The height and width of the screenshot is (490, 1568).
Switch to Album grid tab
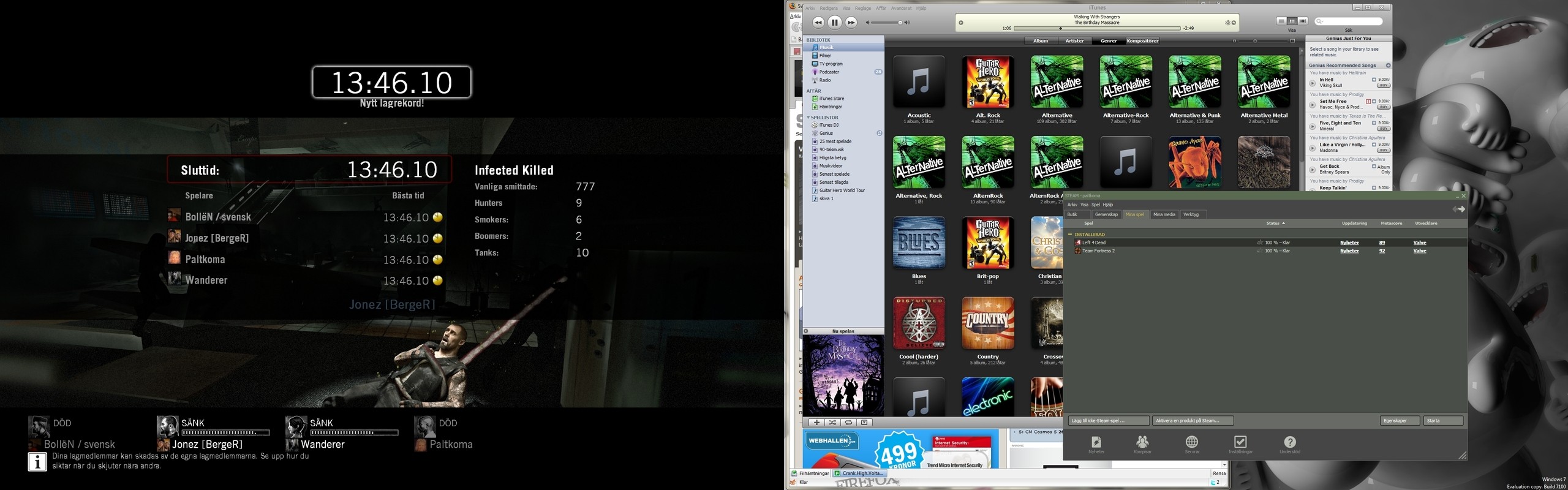point(1041,41)
